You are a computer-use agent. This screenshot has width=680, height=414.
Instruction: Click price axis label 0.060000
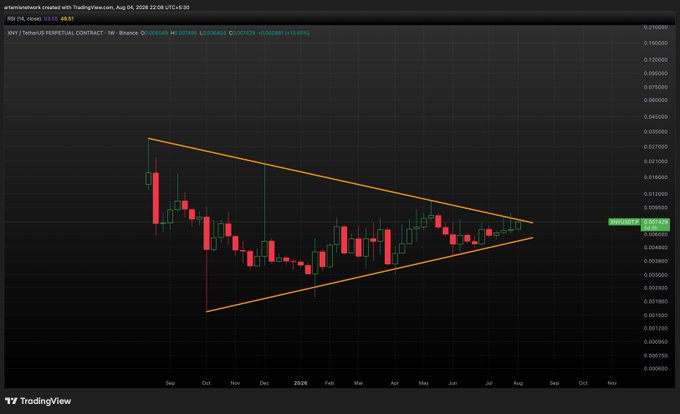click(656, 100)
